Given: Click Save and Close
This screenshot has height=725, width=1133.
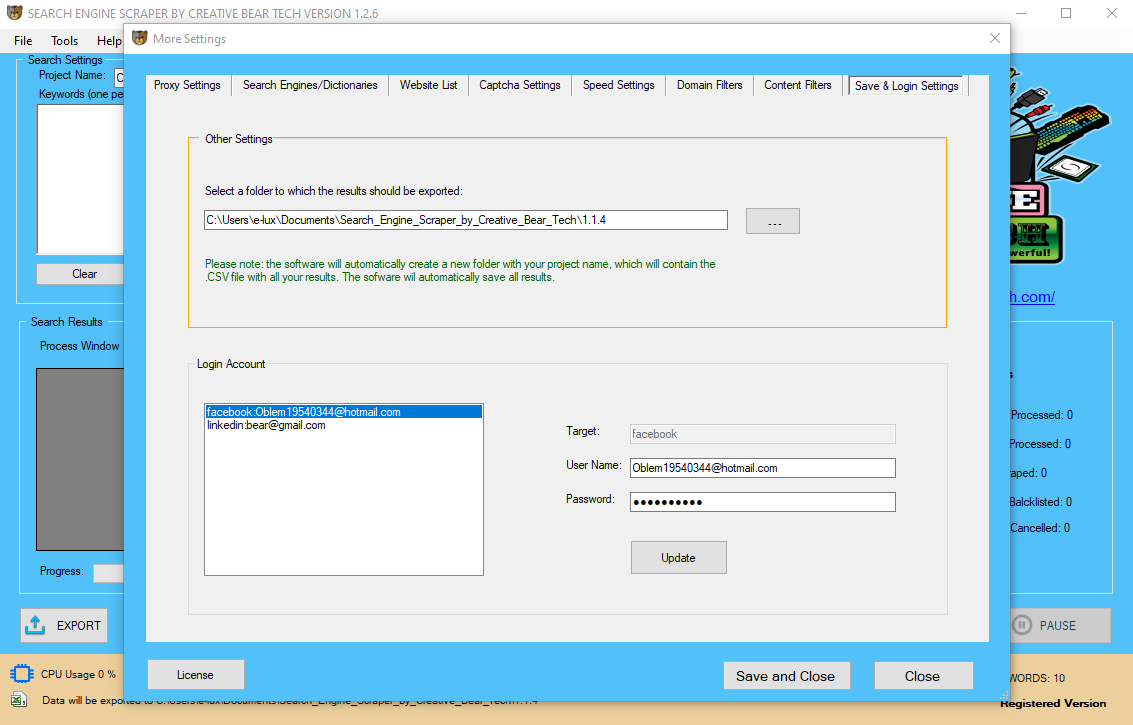Looking at the screenshot, I should (786, 675).
